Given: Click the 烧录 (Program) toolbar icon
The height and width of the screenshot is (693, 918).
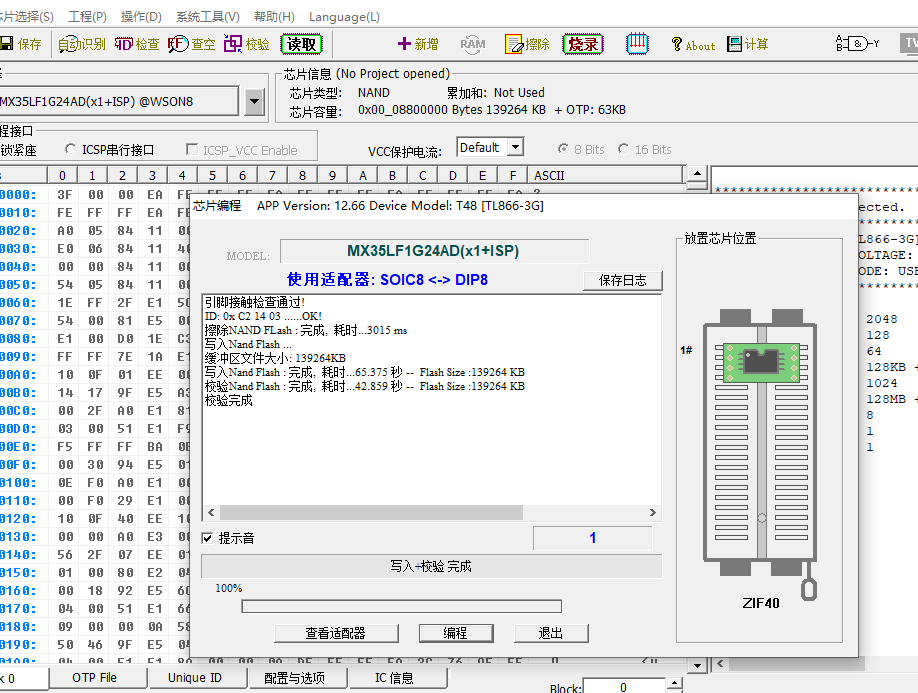Looking at the screenshot, I should 582,44.
